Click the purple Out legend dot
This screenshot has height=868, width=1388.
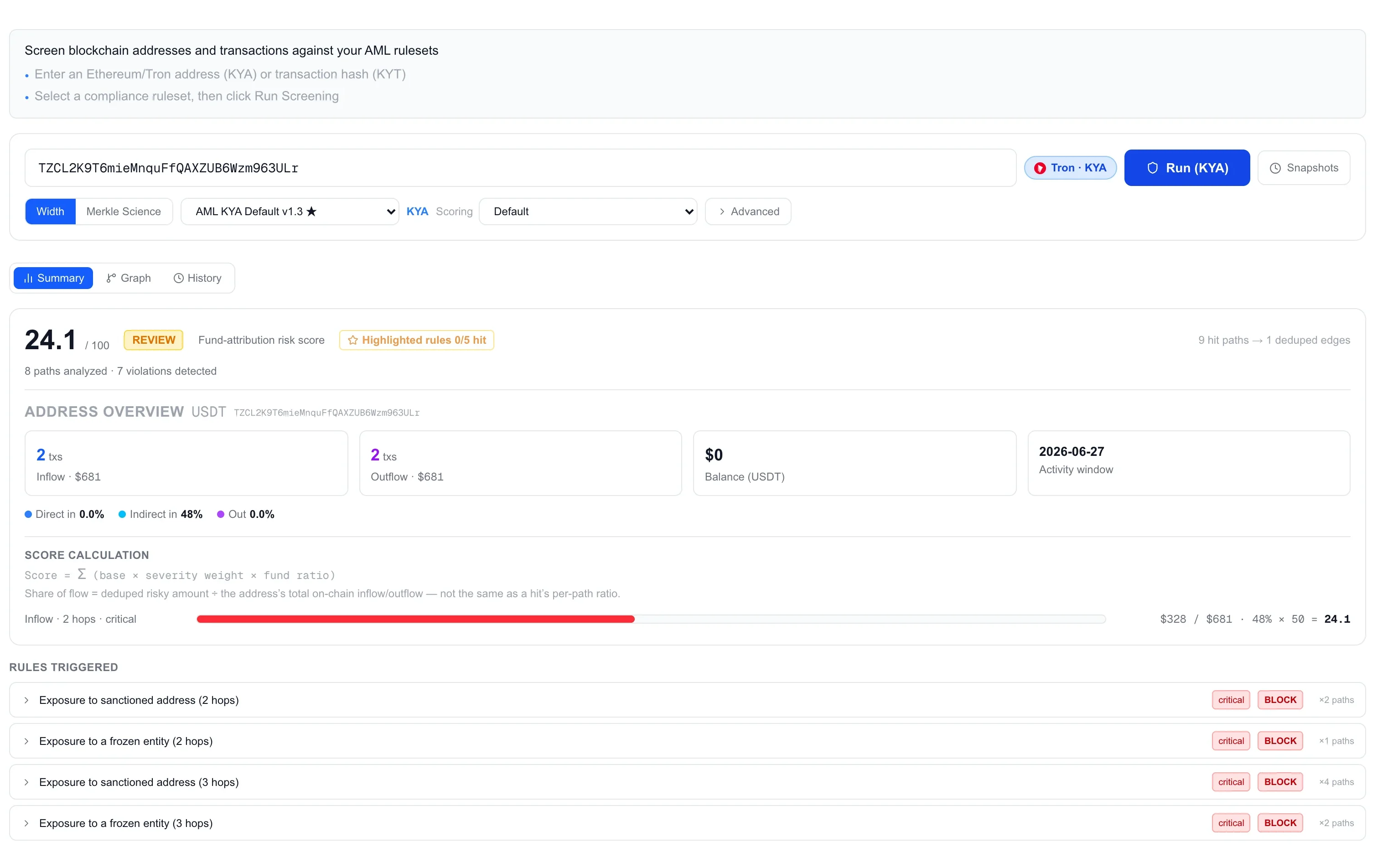(x=220, y=514)
